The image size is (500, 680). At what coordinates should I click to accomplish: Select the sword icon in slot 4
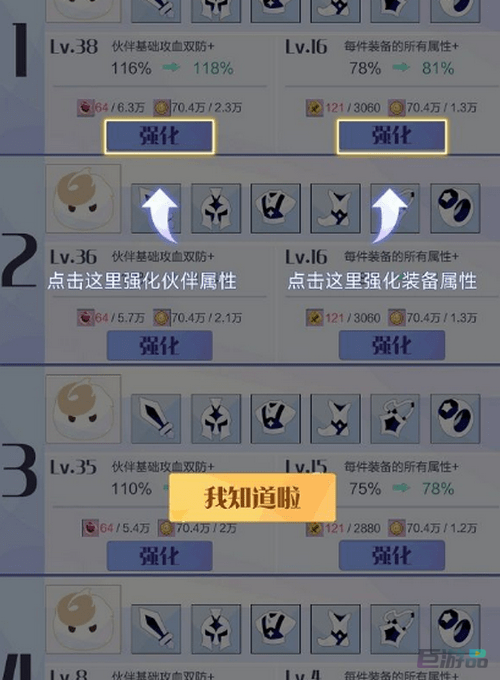[x=156, y=629]
